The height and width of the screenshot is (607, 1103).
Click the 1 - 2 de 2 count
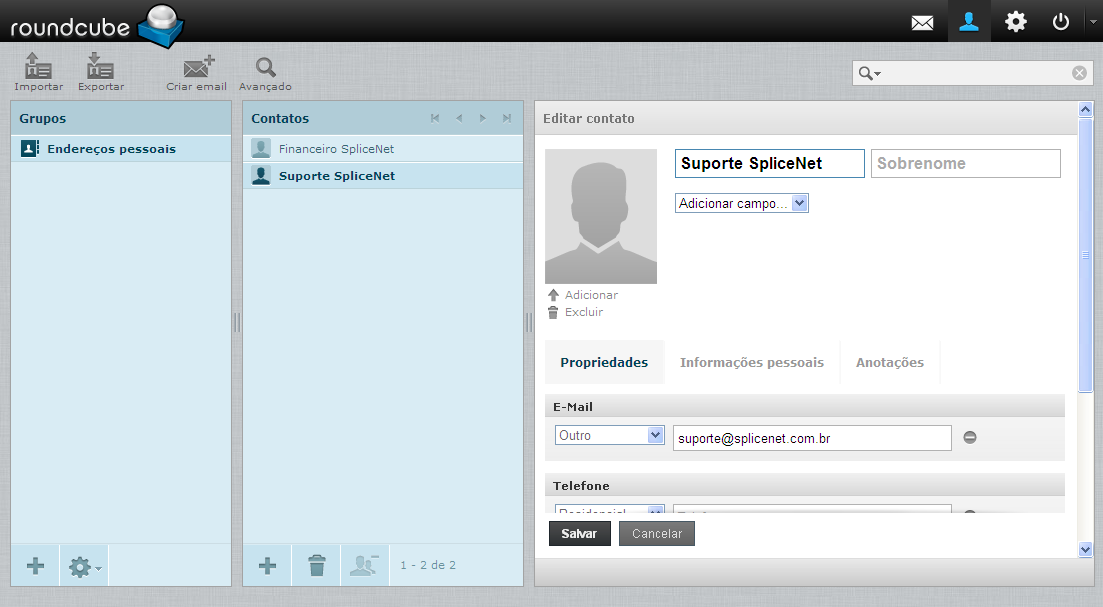428,565
